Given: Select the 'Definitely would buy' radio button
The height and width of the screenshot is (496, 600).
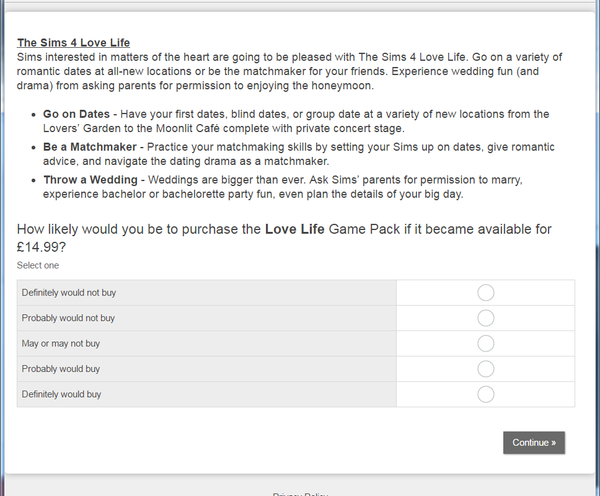Looking at the screenshot, I should pyautogui.click(x=486, y=394).
